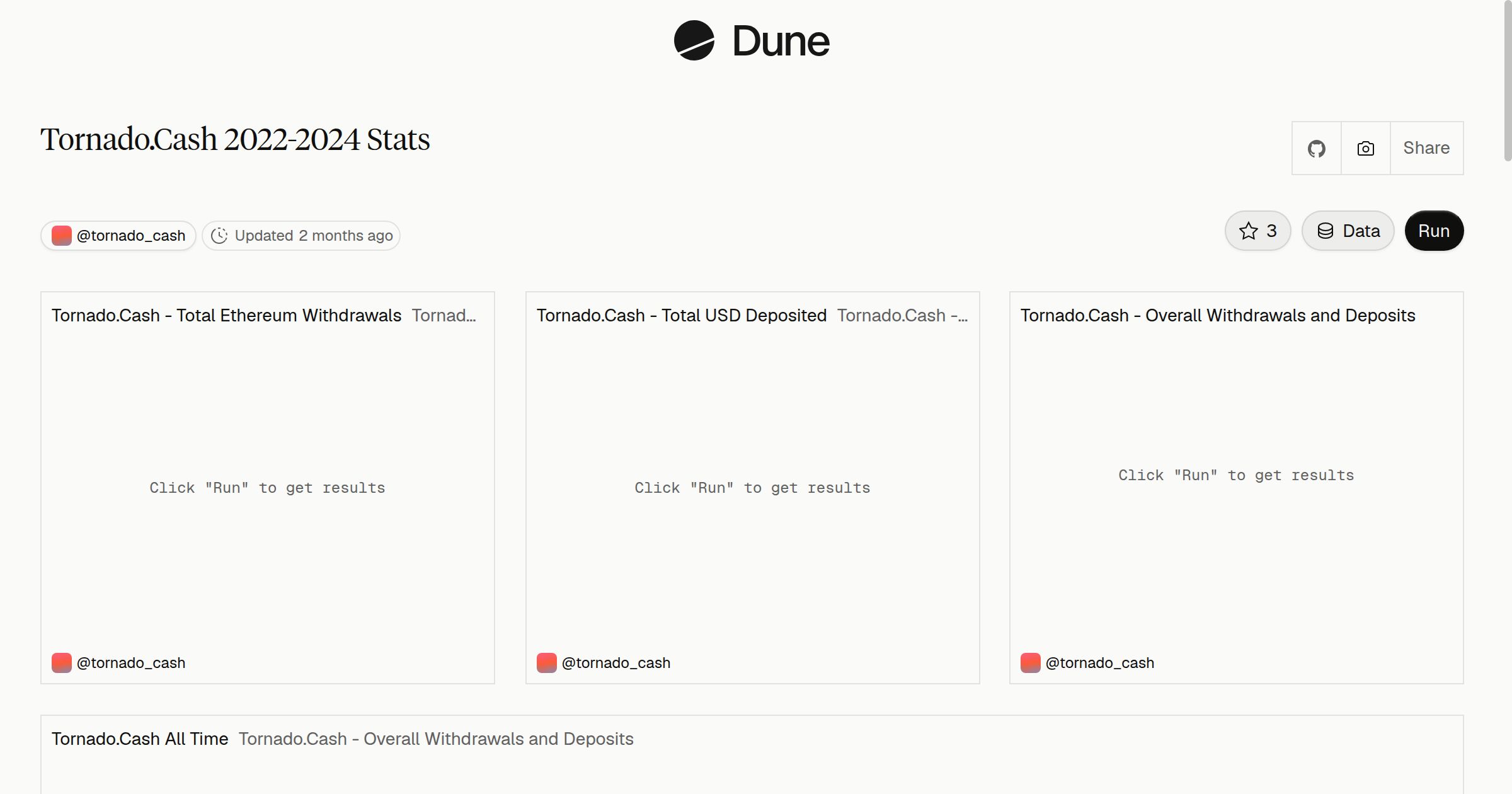Open the Total USD Deposited card title

681,315
